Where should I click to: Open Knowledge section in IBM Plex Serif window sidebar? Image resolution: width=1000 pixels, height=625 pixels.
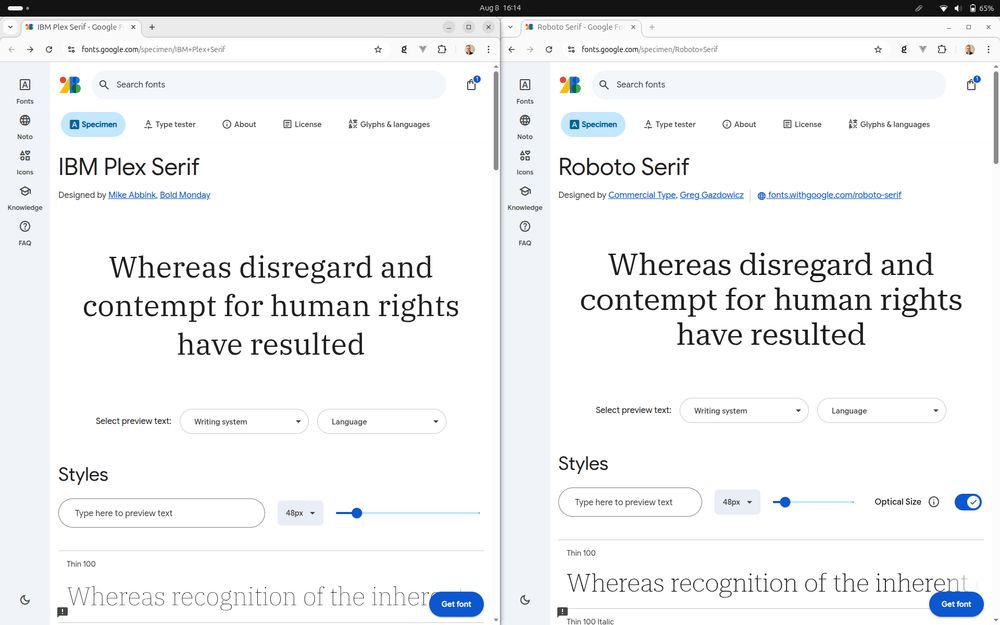pos(25,198)
